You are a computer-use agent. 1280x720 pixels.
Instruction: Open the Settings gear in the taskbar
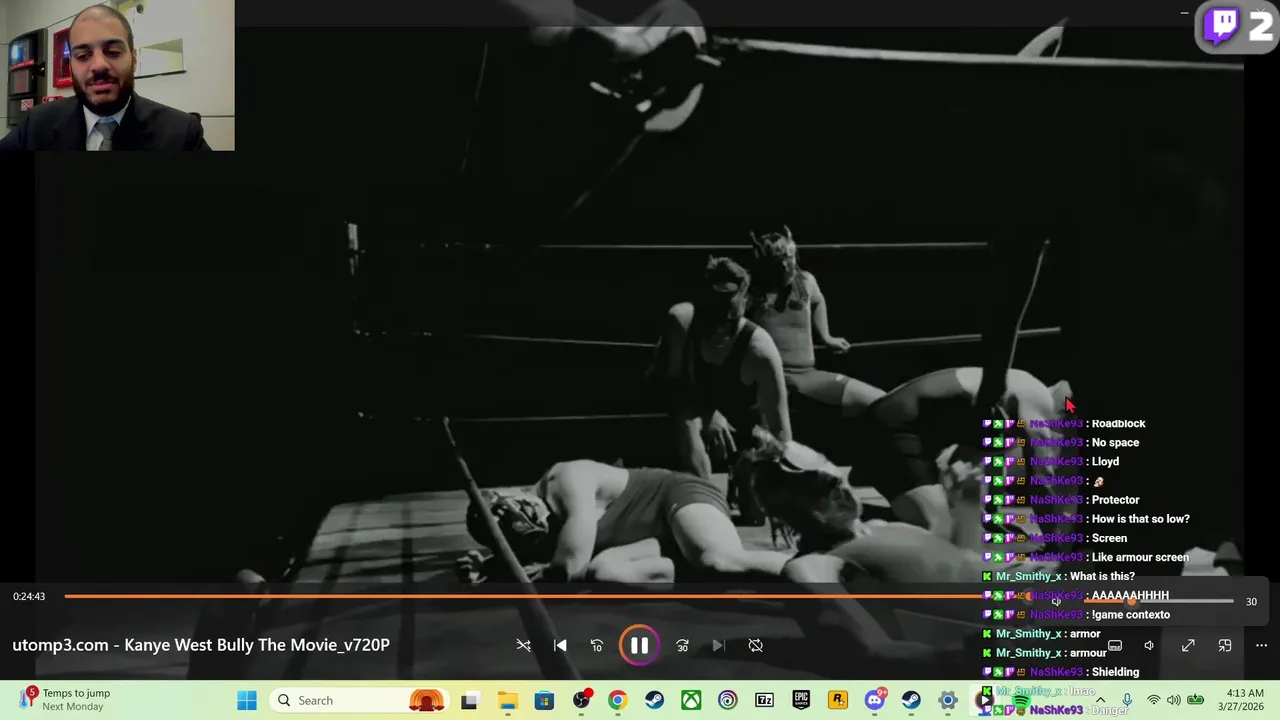948,700
